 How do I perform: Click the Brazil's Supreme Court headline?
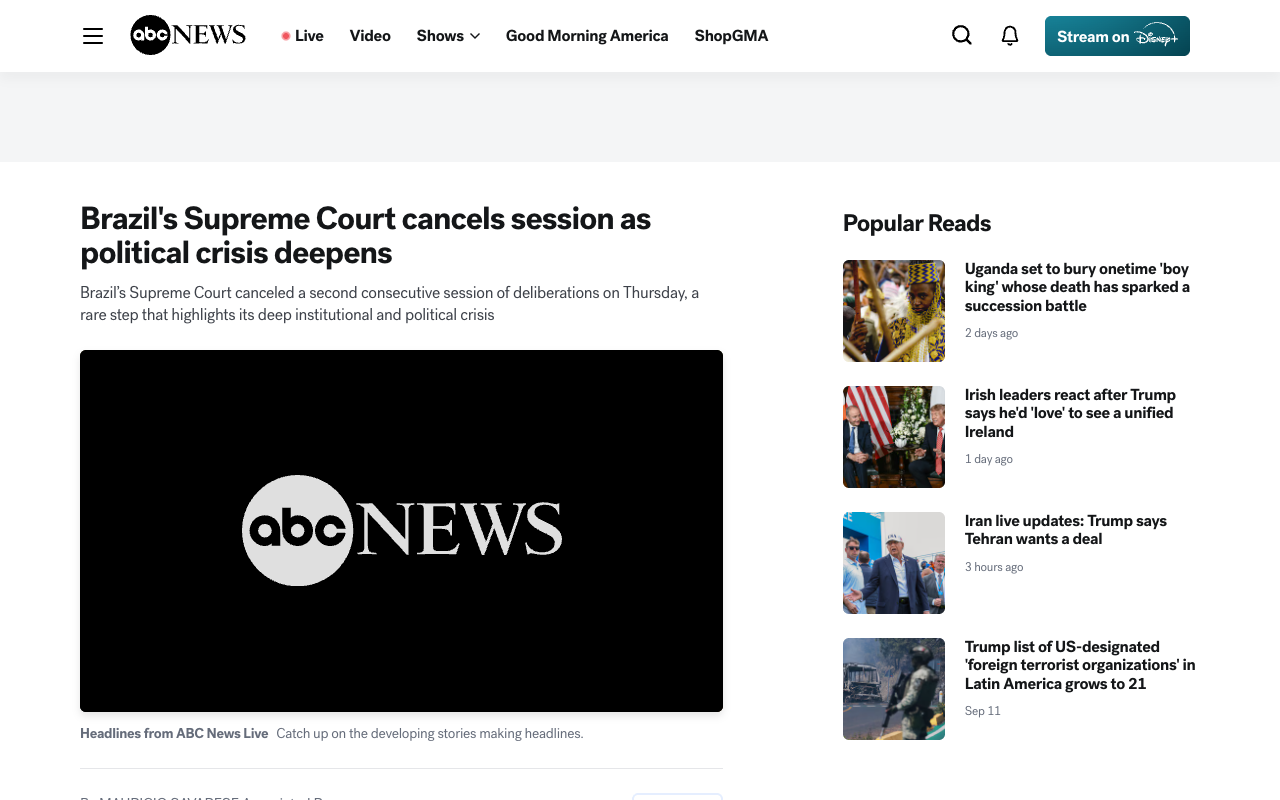(366, 235)
